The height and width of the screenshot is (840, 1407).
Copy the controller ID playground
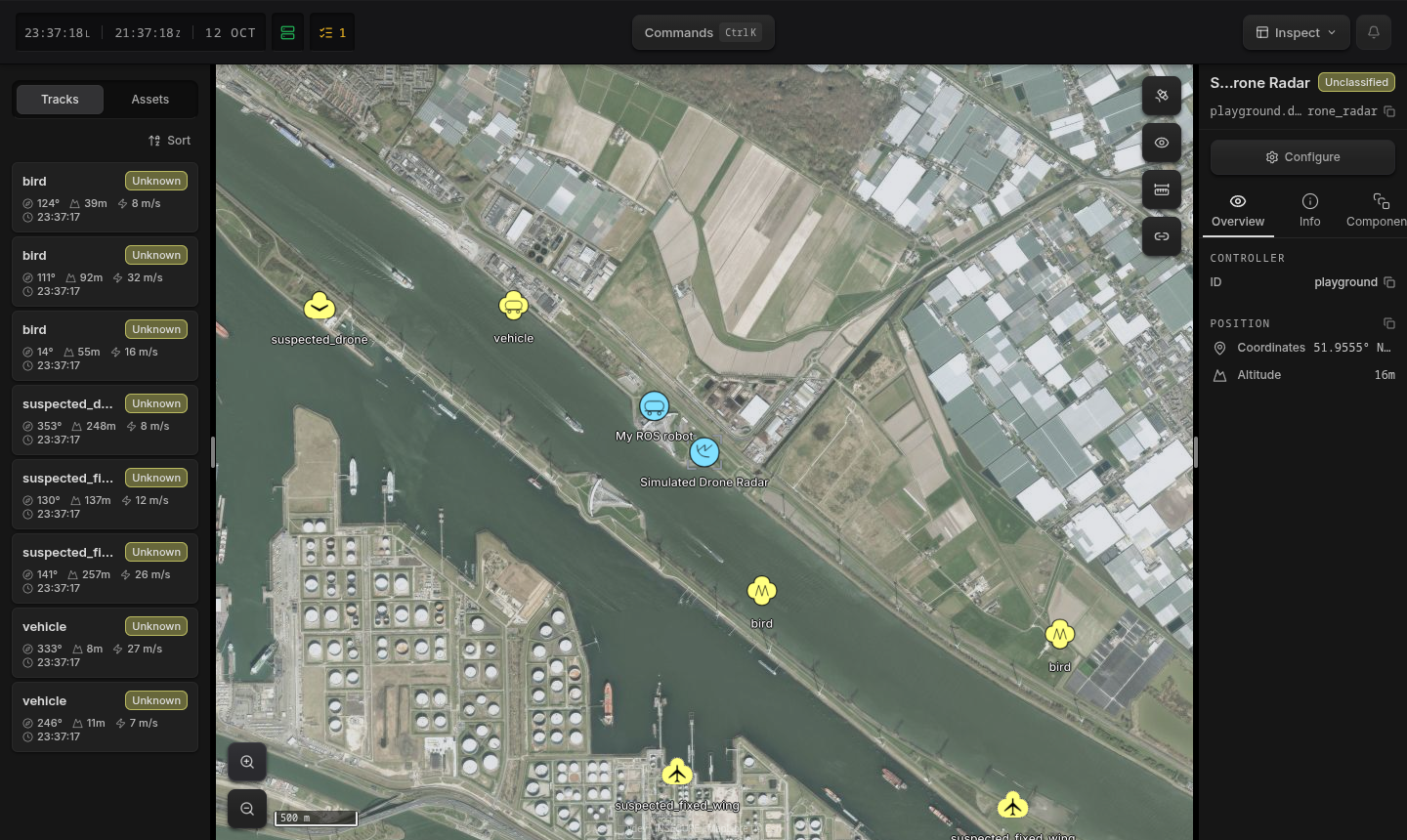point(1389,282)
